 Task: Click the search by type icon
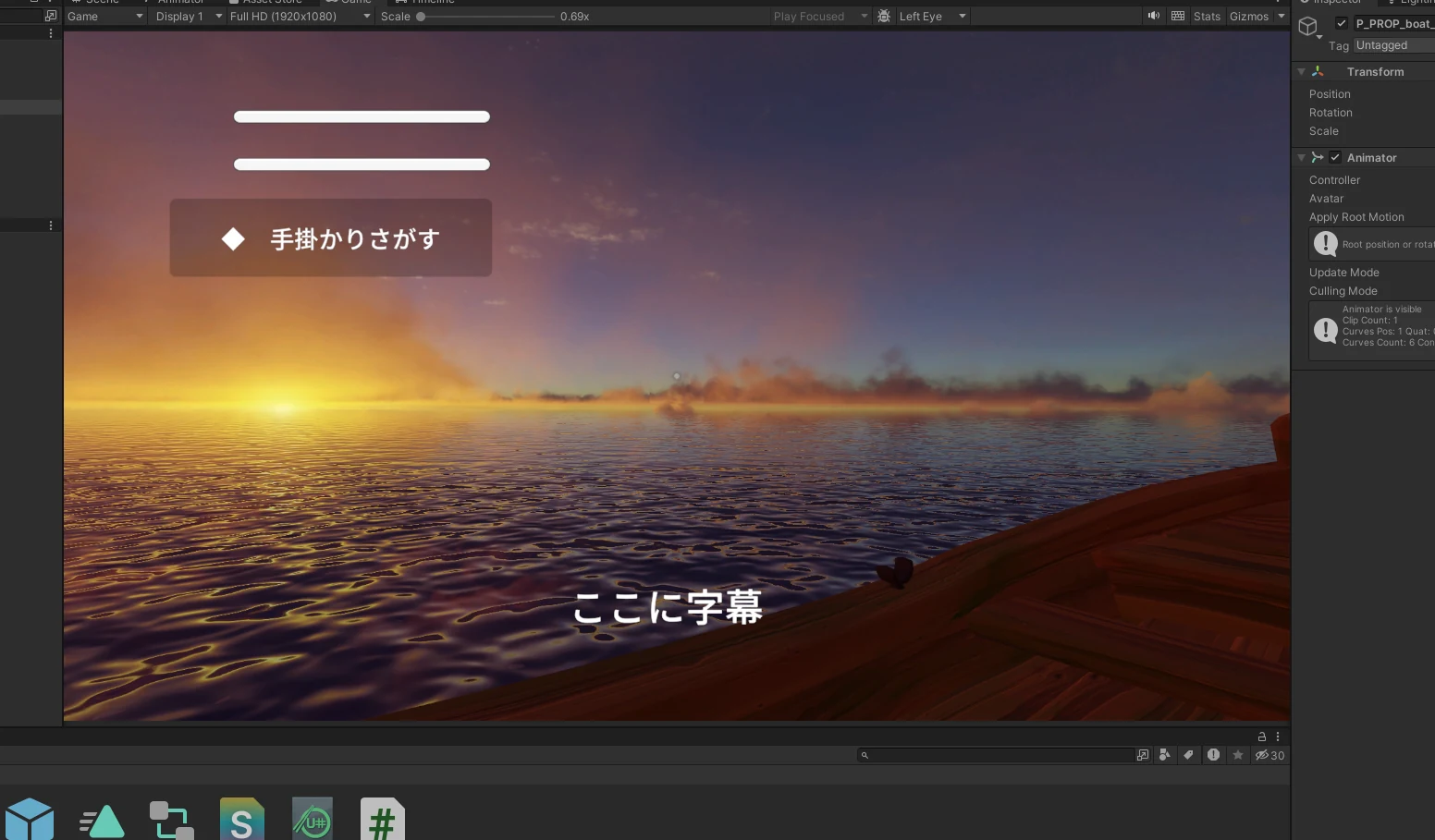1165,755
